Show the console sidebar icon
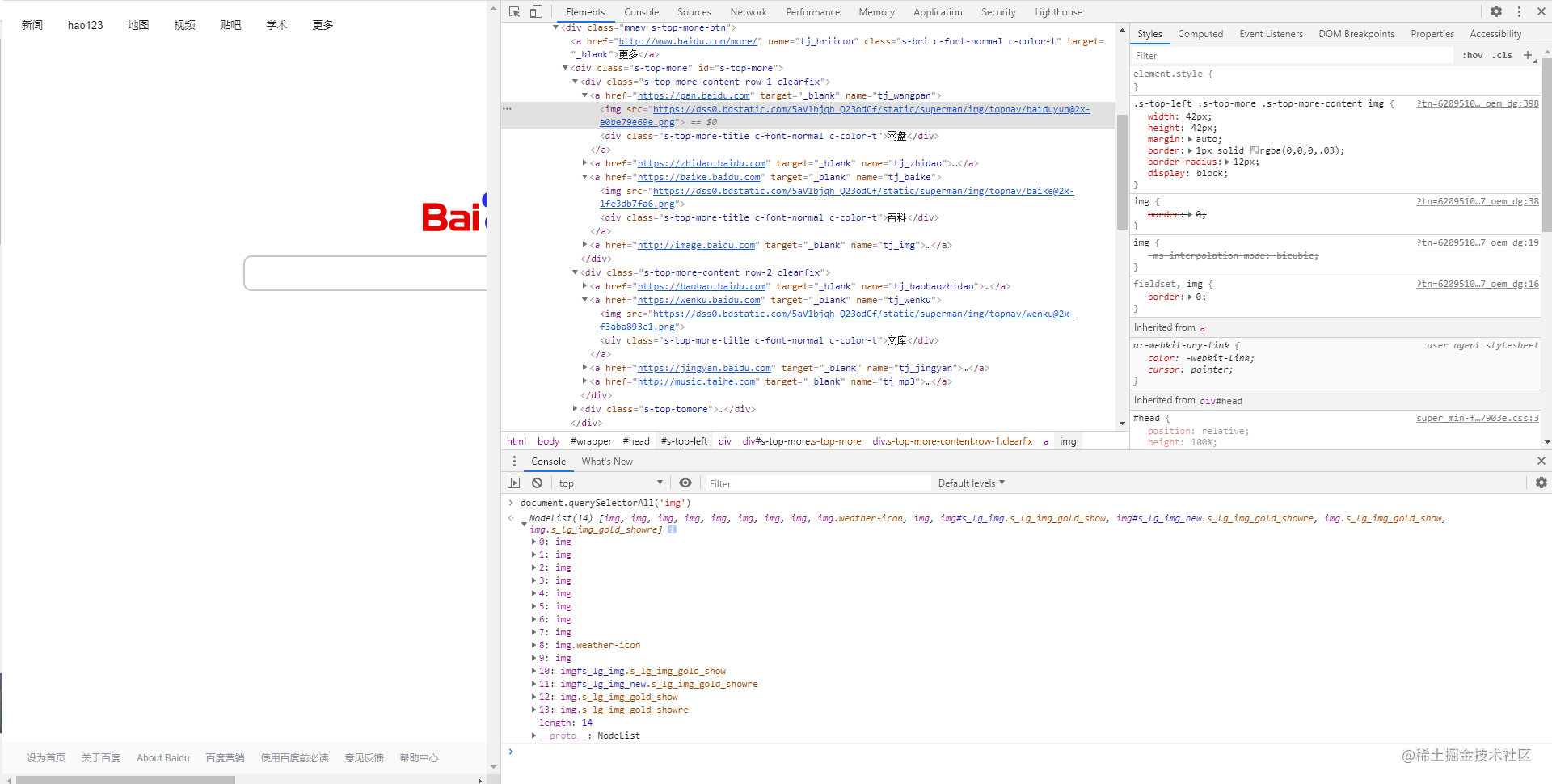The width and height of the screenshot is (1552, 784). [513, 483]
